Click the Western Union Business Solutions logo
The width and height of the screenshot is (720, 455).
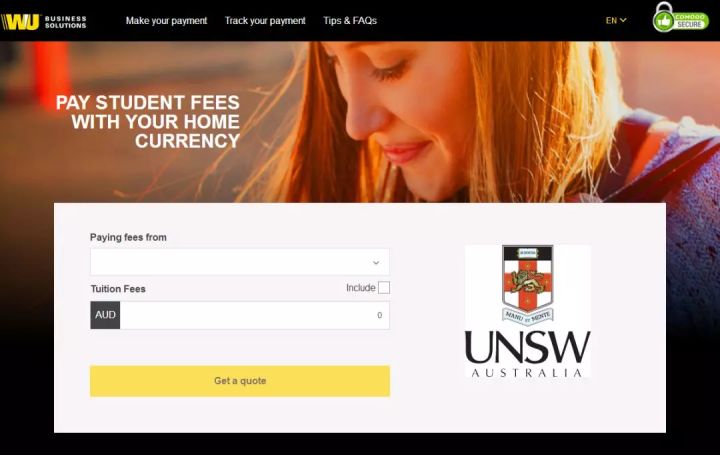pos(44,22)
